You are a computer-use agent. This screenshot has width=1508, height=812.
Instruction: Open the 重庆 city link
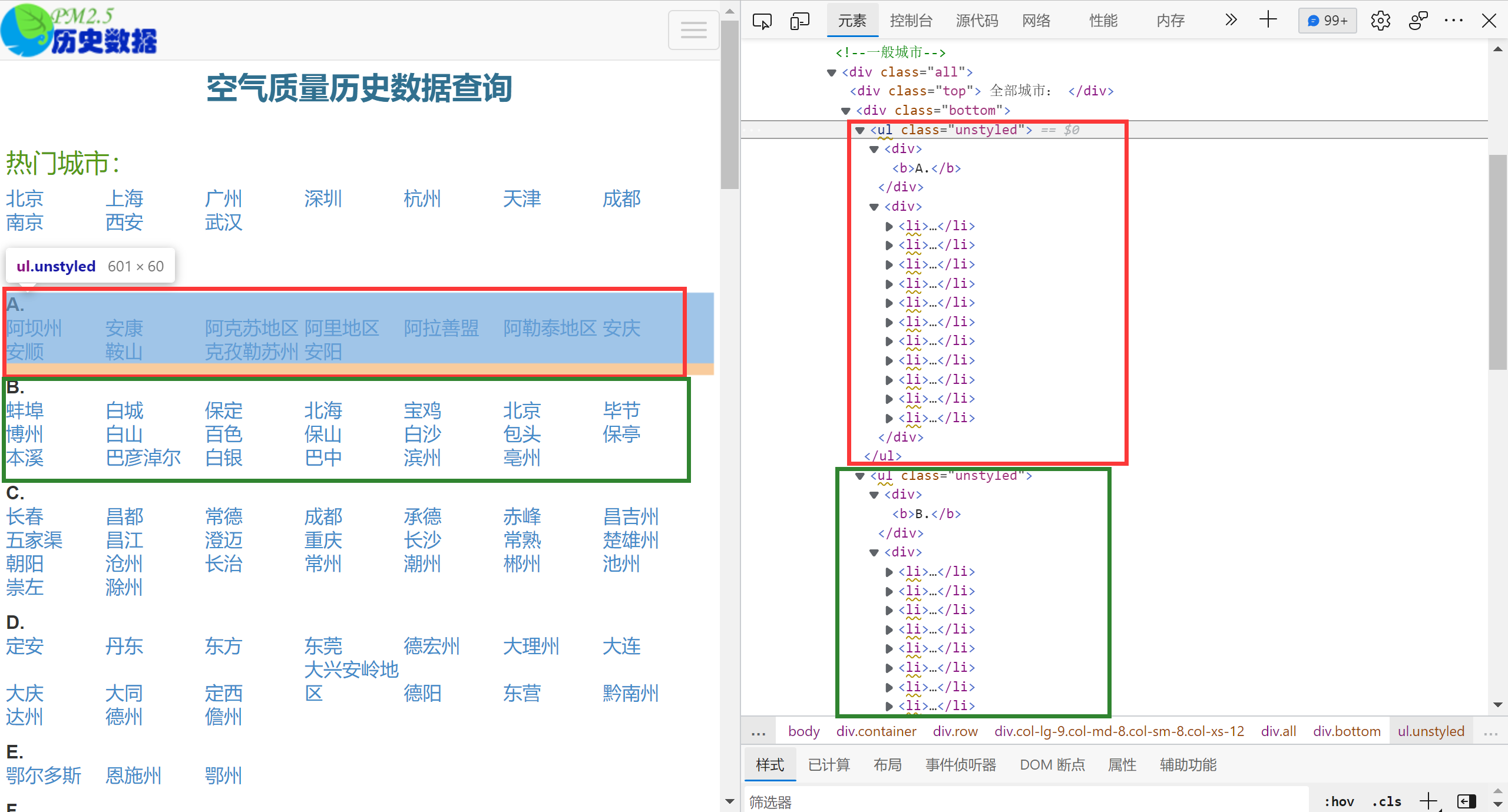tap(323, 541)
